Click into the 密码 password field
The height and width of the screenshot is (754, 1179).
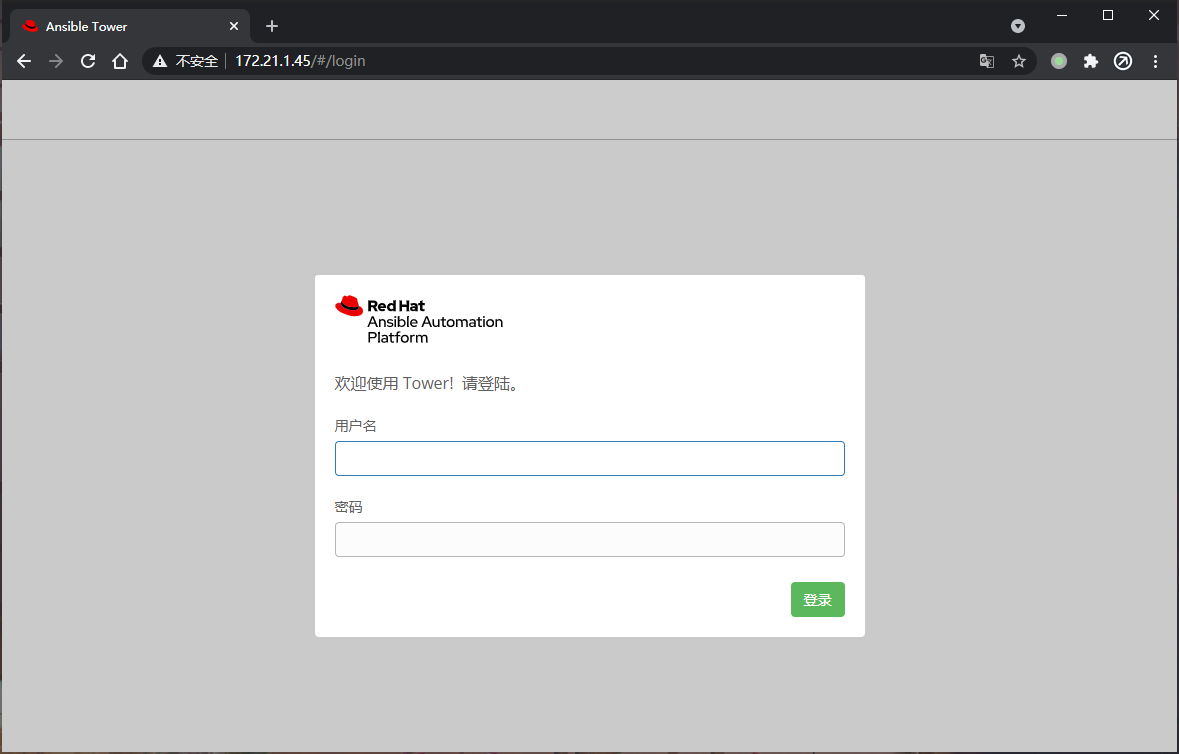pos(589,539)
